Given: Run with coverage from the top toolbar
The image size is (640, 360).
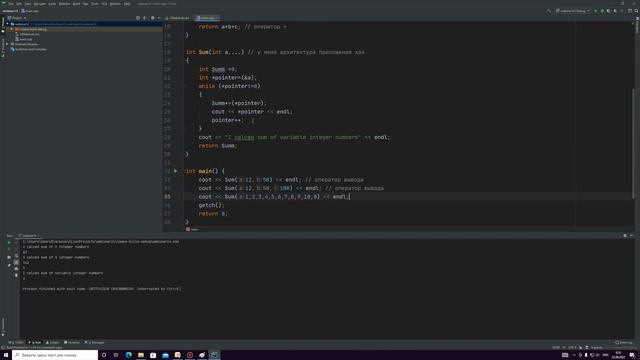Looking at the screenshot, I should click(x=608, y=11).
